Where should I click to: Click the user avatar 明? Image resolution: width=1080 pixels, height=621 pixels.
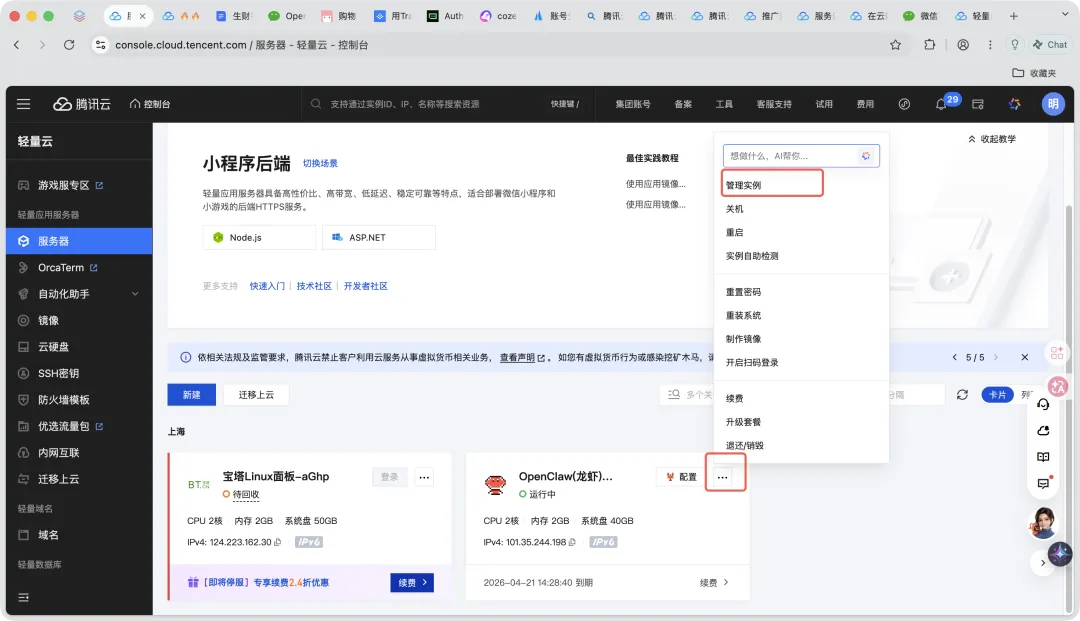pos(1052,104)
